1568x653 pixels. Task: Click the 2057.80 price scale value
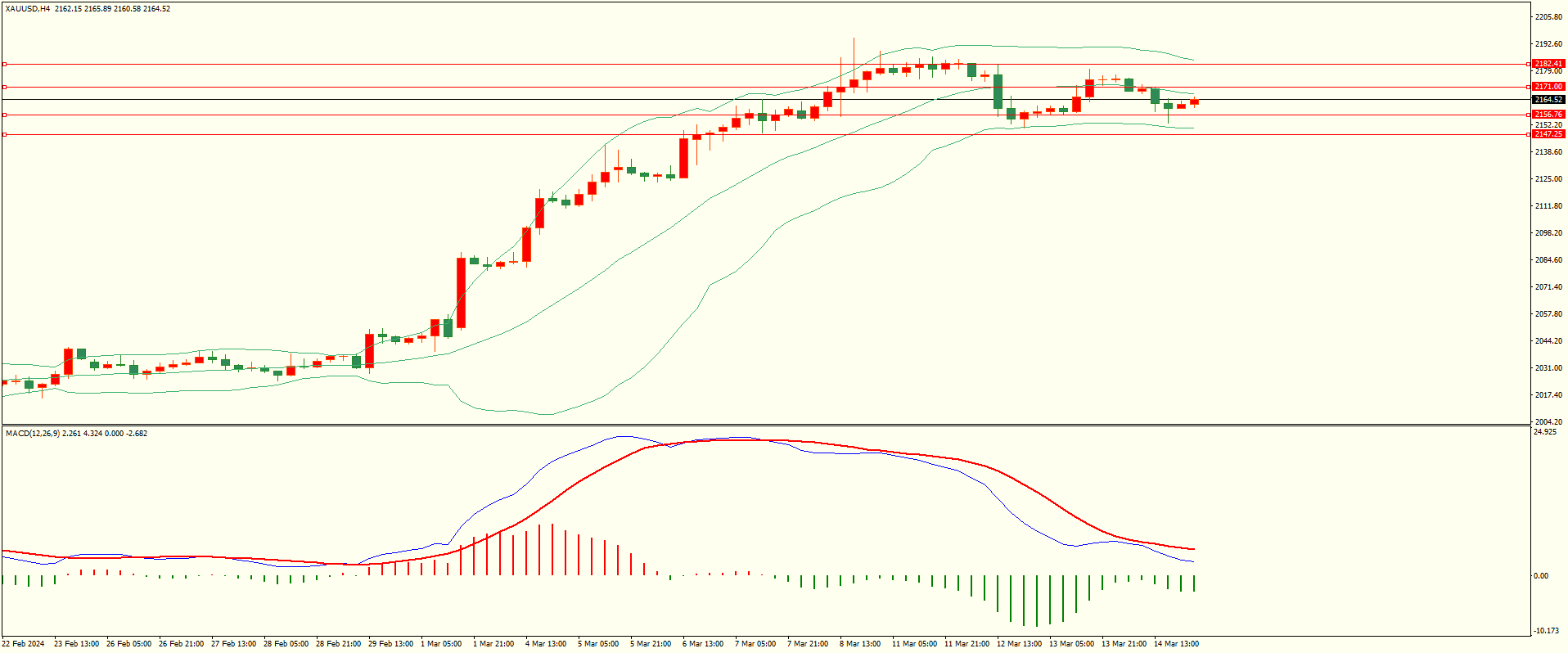(1548, 314)
